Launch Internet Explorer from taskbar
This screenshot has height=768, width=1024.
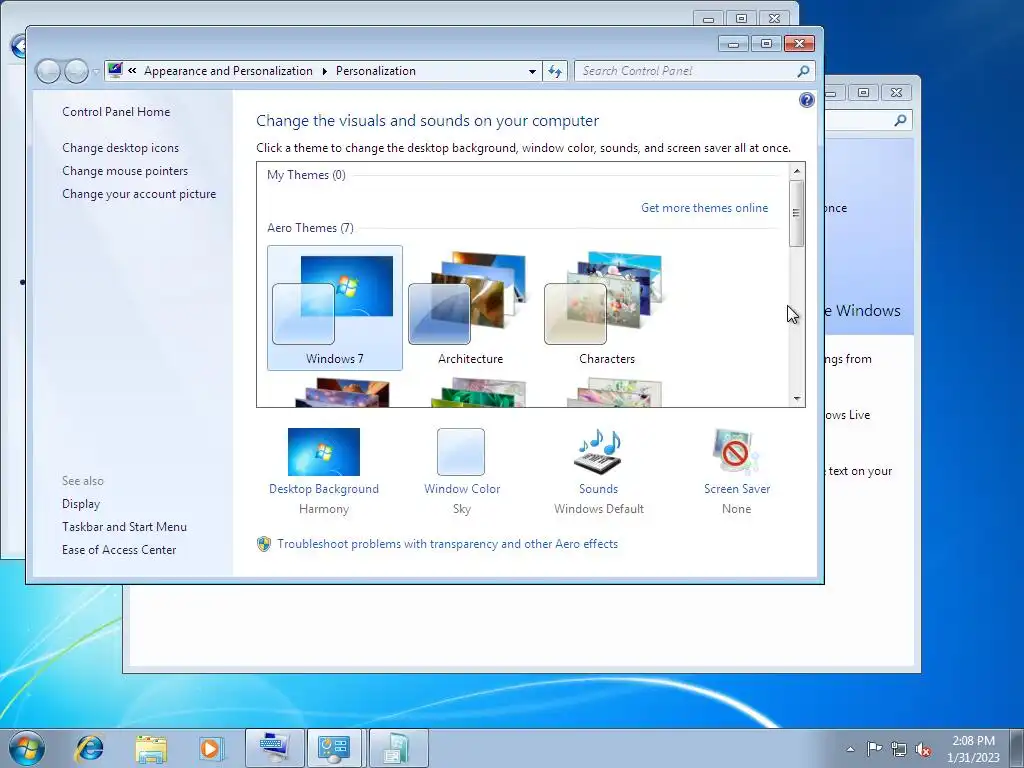tap(89, 748)
